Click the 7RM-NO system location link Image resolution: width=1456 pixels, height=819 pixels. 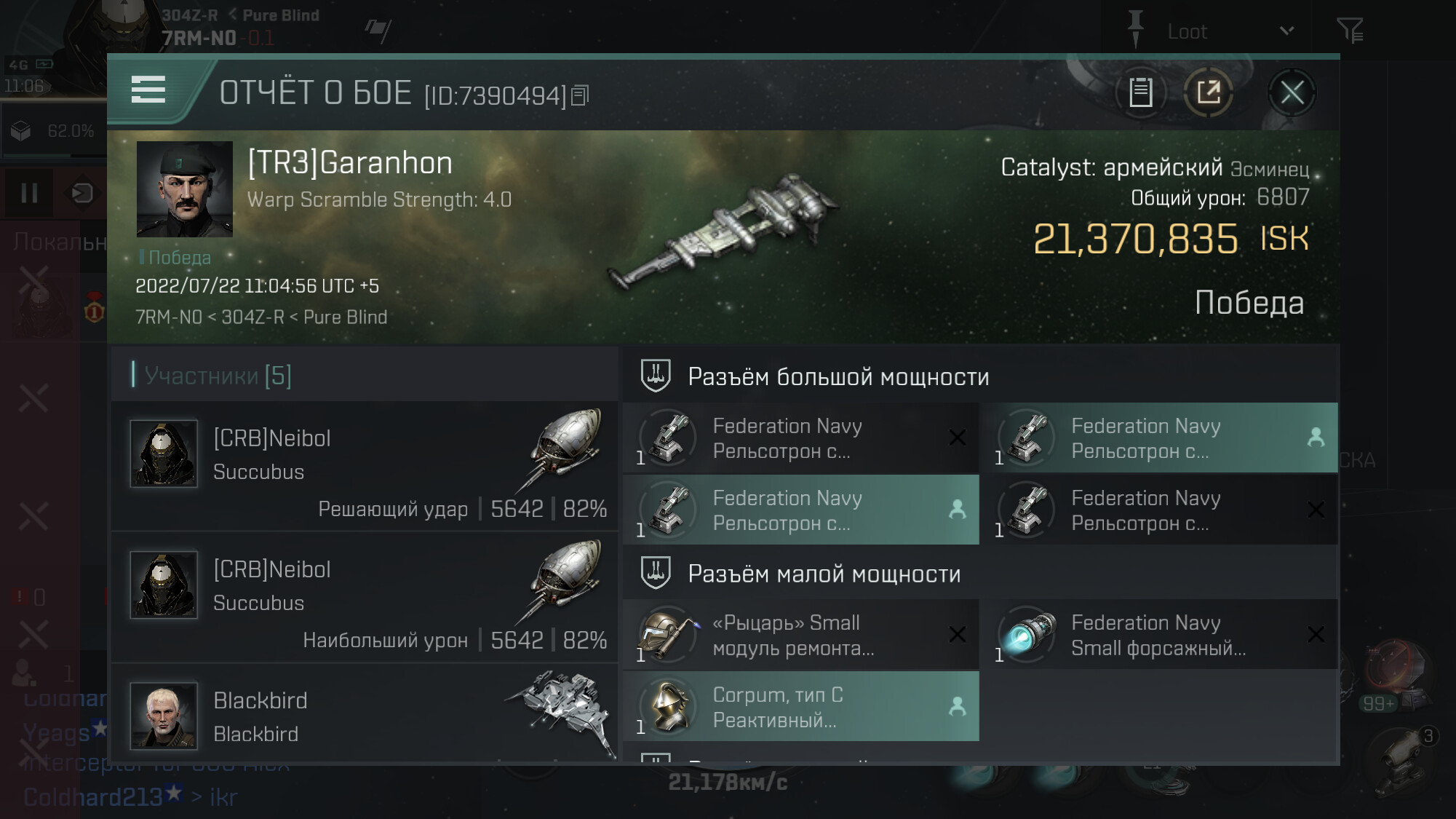coord(168,317)
